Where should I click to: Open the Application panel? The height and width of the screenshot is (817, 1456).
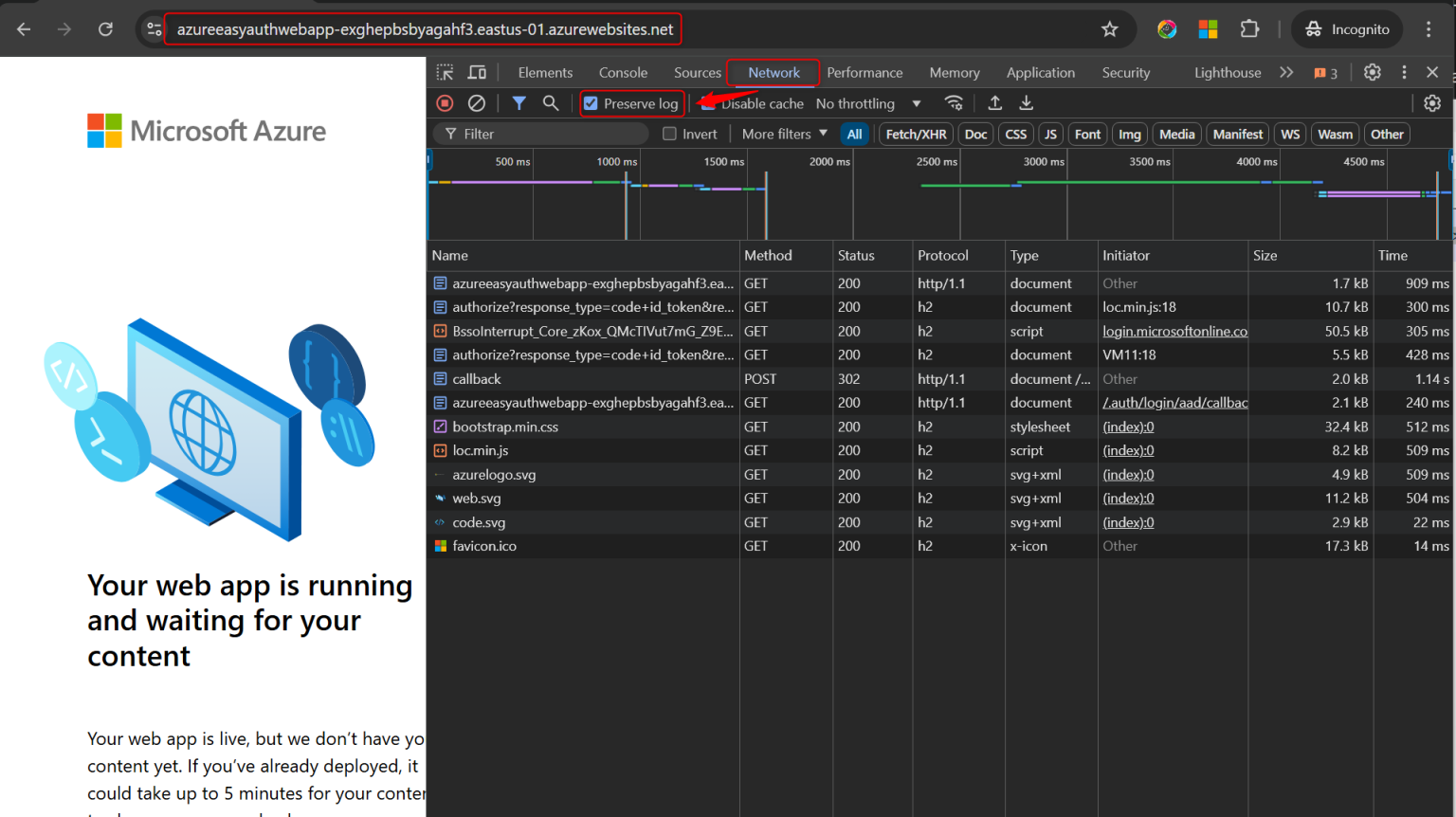[1041, 72]
